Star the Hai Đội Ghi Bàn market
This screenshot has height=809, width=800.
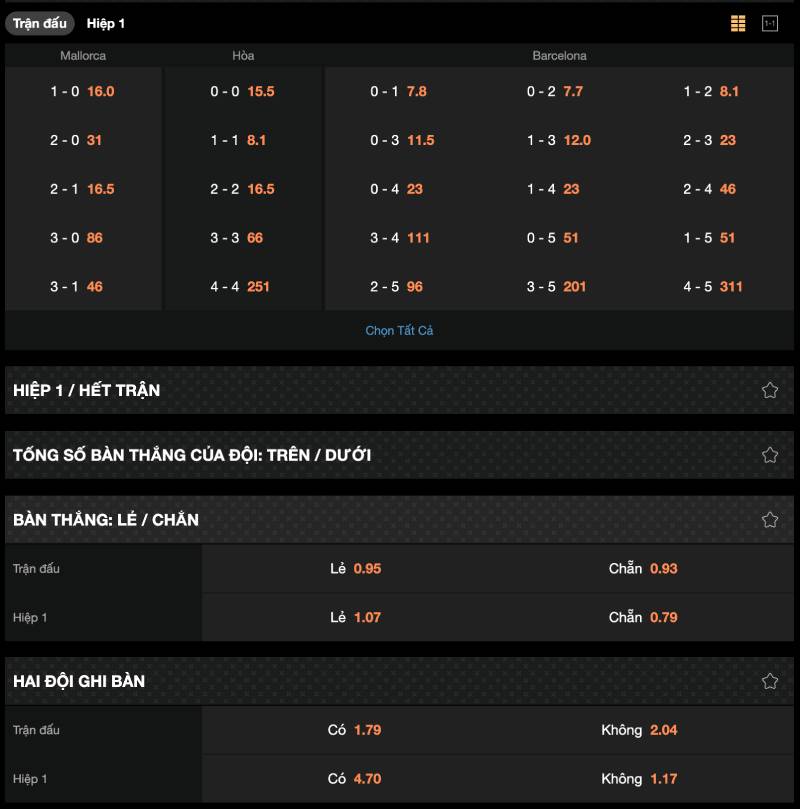tap(770, 681)
